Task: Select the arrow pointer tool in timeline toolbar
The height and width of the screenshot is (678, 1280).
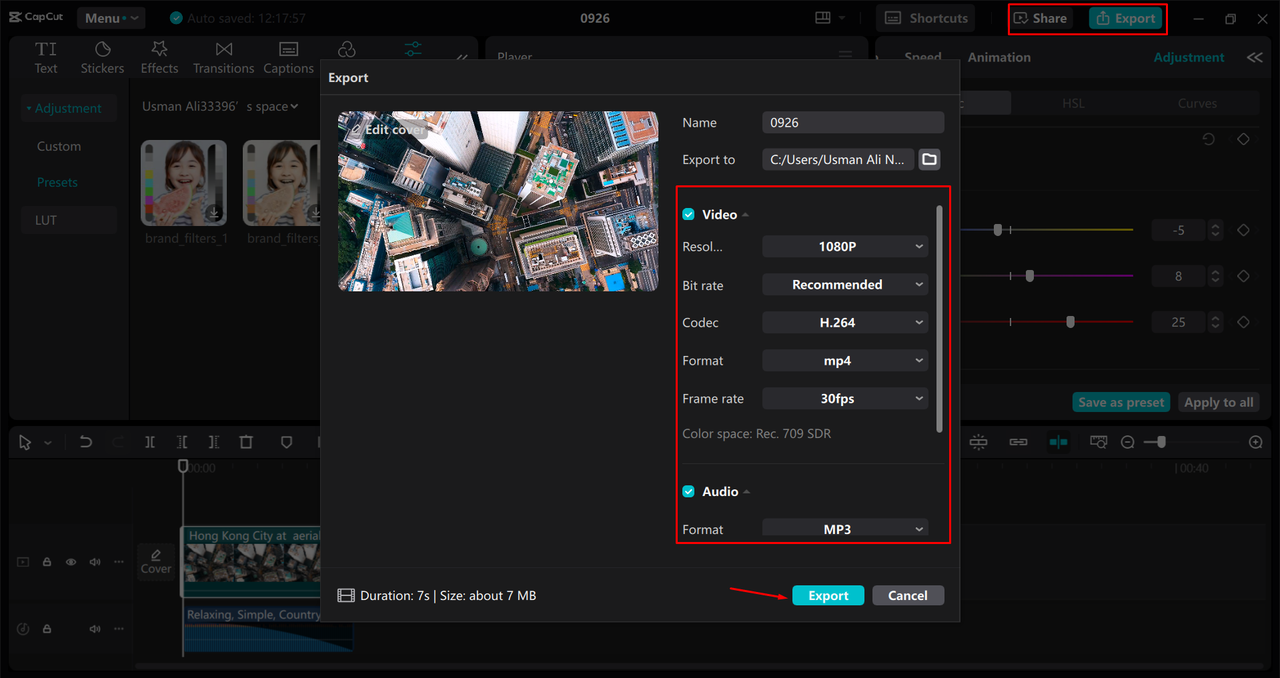Action: coord(25,442)
